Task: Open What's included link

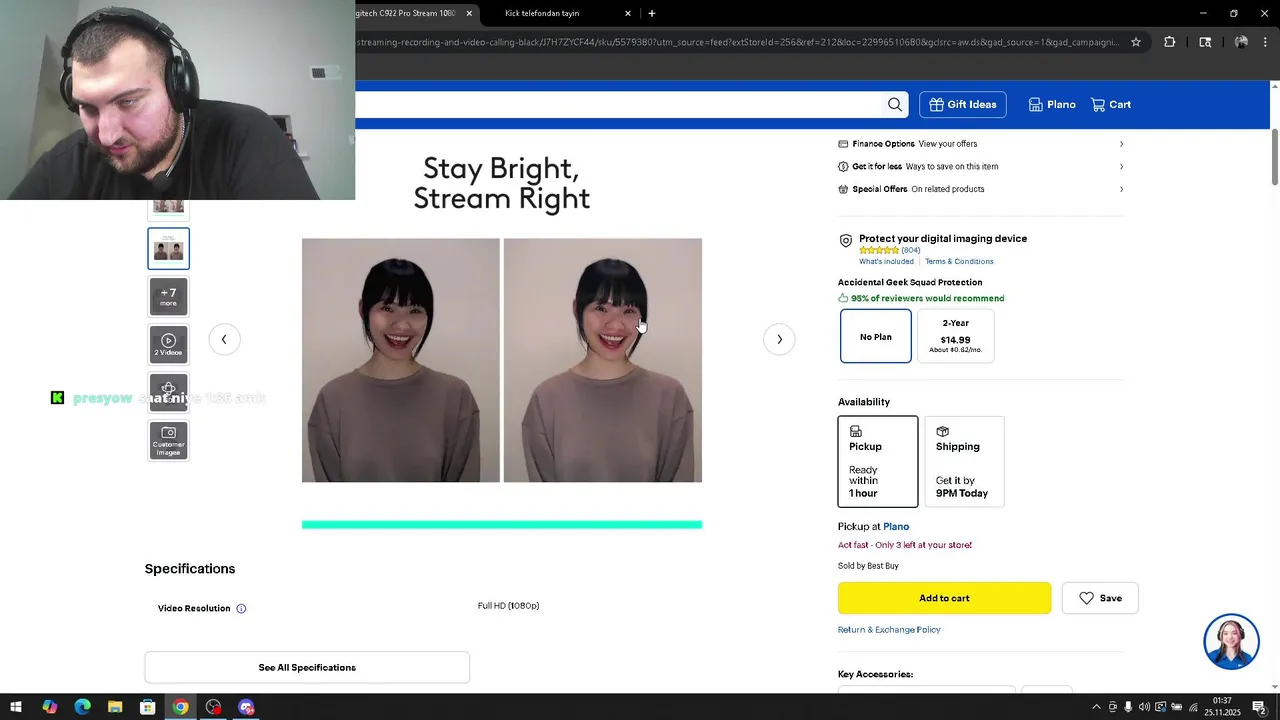Action: pos(886,261)
